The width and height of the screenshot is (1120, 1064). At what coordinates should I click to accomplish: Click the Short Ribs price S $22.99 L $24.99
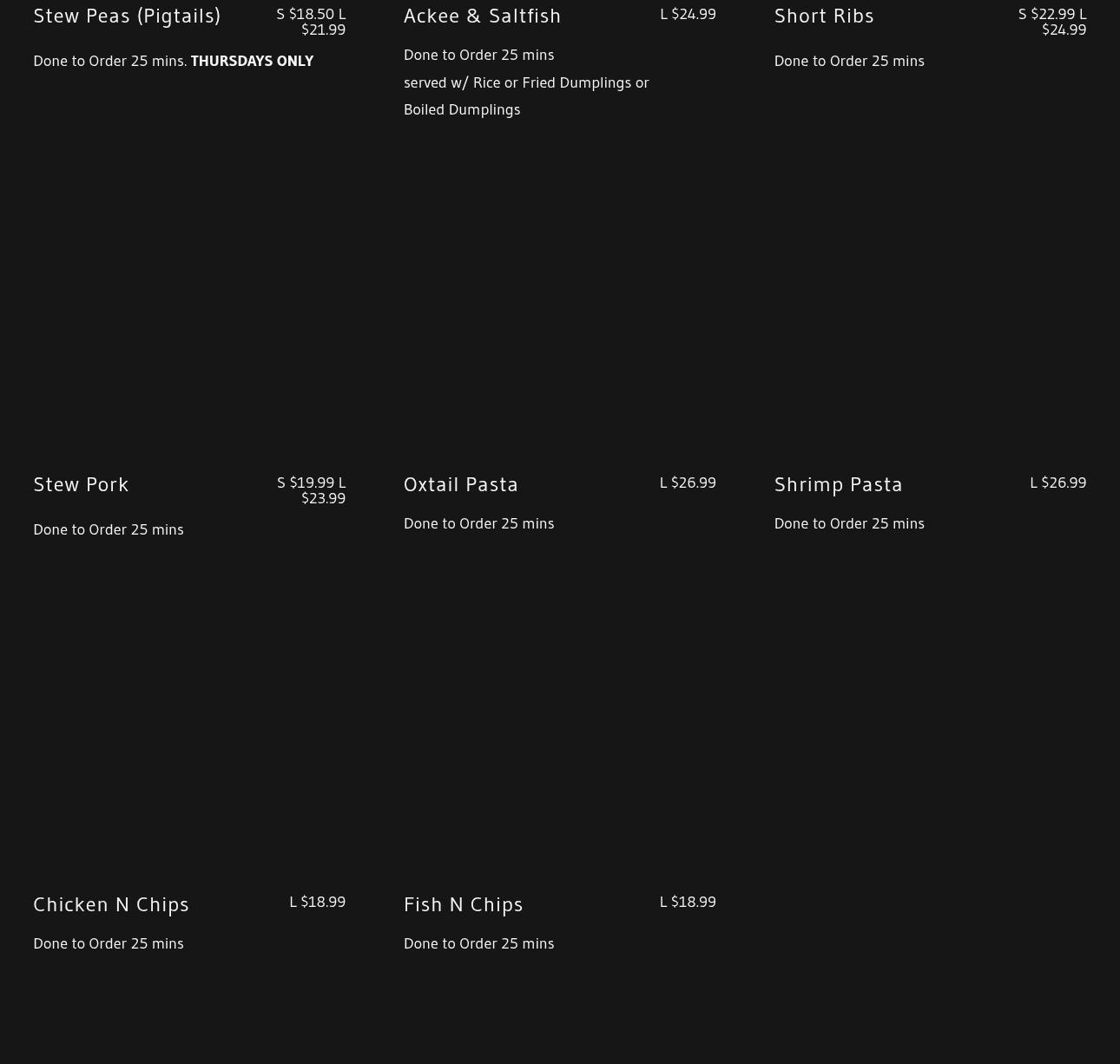1052,22
